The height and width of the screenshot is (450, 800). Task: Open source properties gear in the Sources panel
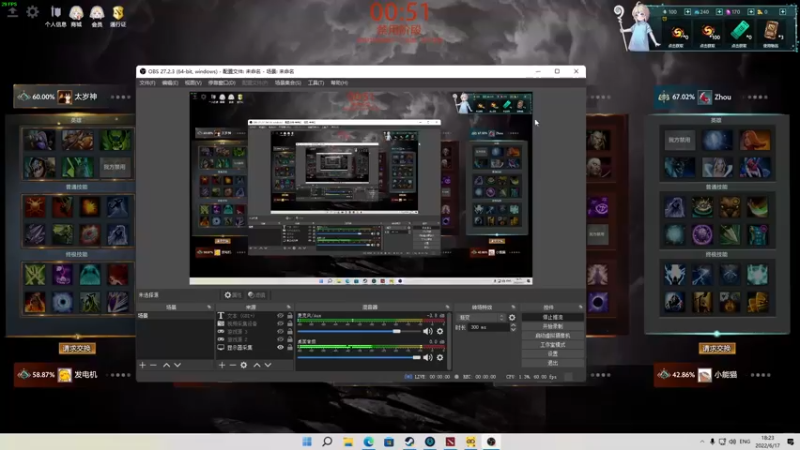[244, 365]
